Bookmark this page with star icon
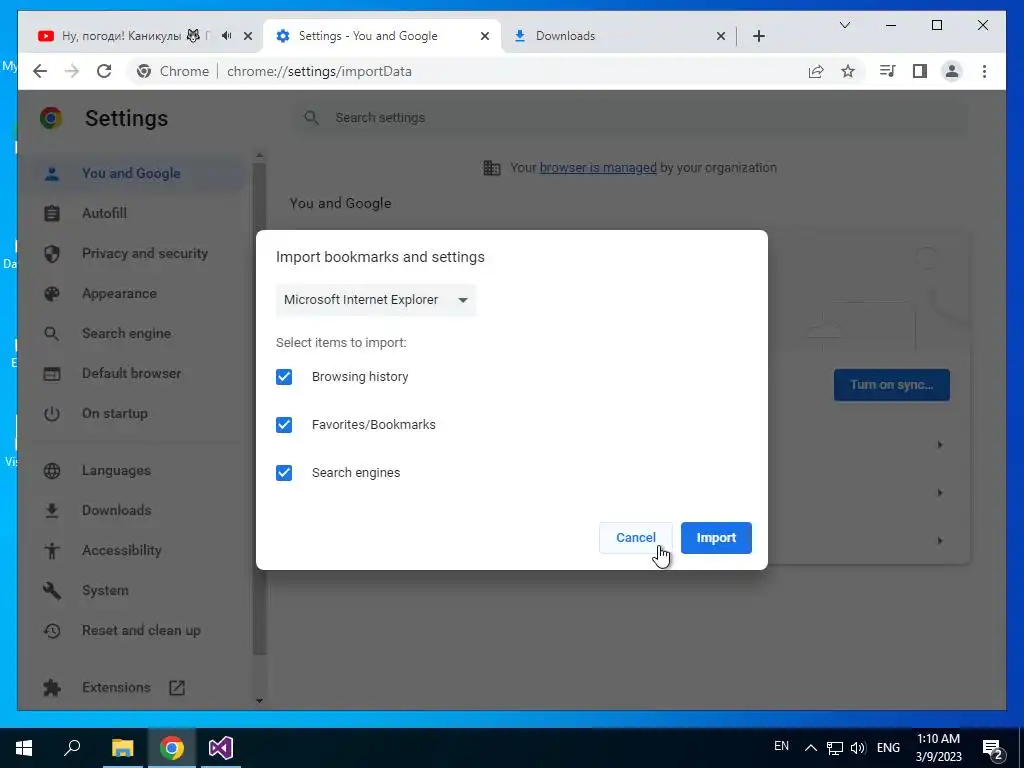This screenshot has height=768, width=1024. (x=848, y=71)
